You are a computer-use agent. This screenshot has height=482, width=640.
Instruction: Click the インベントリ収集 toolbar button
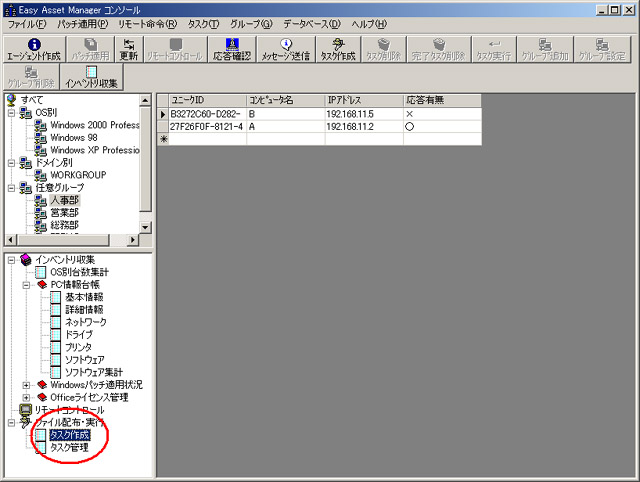(91, 77)
